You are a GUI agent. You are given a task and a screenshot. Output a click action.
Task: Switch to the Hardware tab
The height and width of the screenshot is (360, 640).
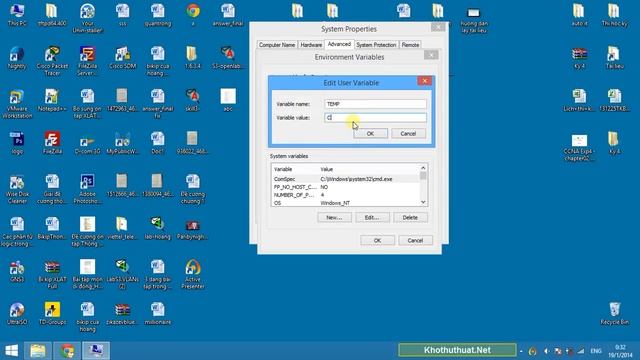[x=311, y=45]
